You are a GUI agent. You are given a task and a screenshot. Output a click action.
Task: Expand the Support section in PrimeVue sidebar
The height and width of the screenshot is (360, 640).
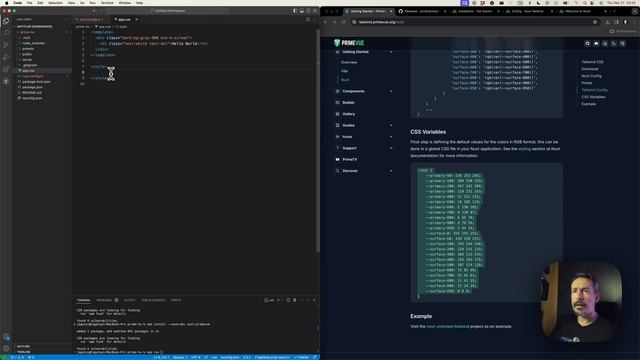[x=364, y=148]
